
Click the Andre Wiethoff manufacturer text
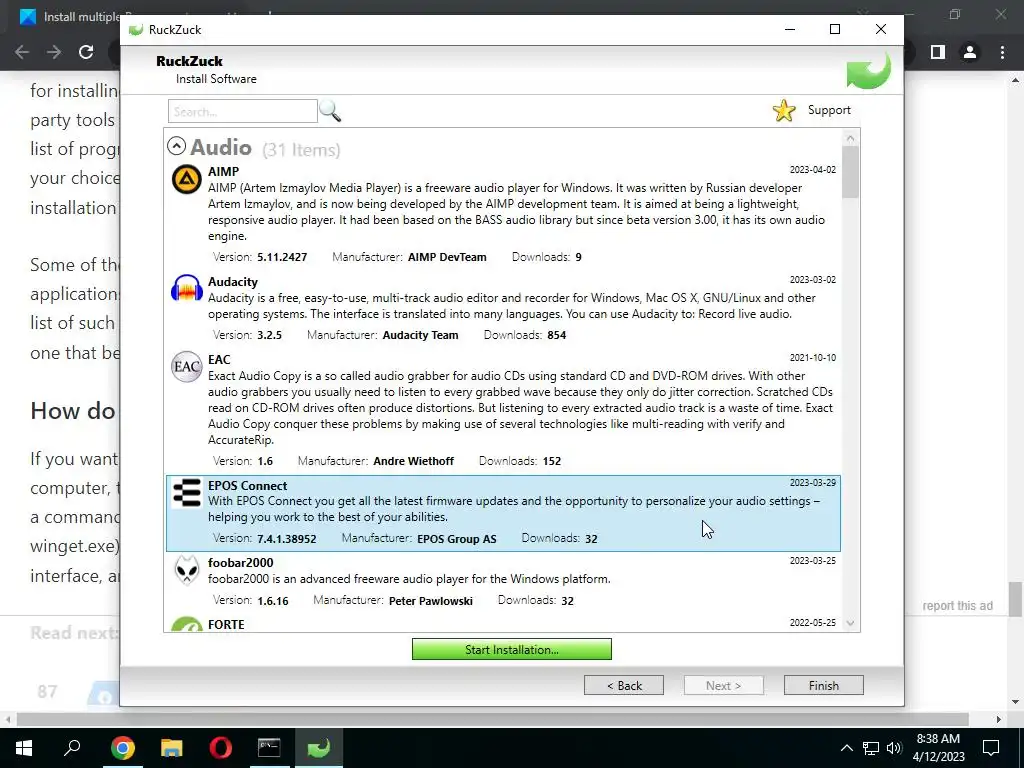[x=413, y=461]
